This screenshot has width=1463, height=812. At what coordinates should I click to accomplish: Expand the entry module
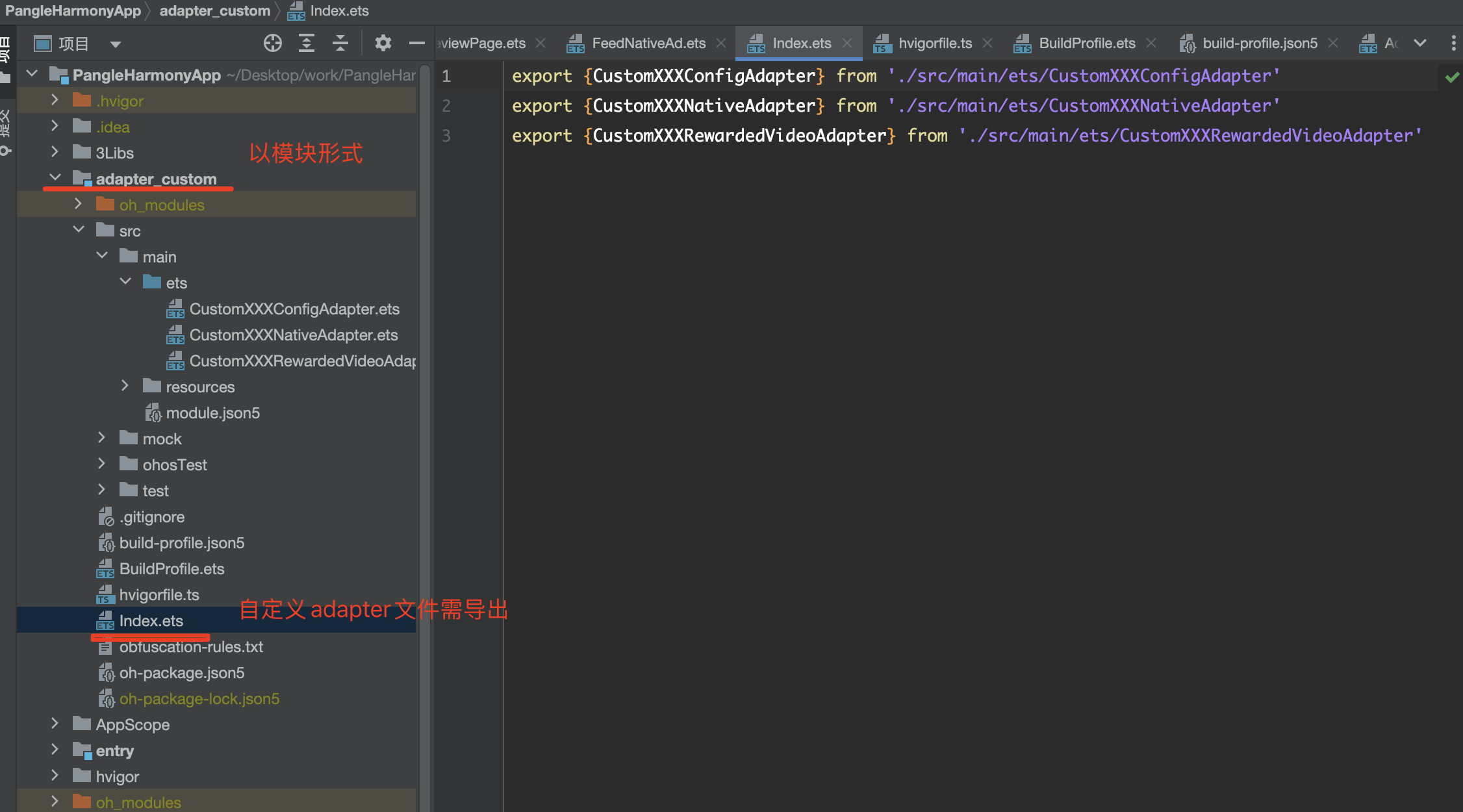pyautogui.click(x=55, y=750)
